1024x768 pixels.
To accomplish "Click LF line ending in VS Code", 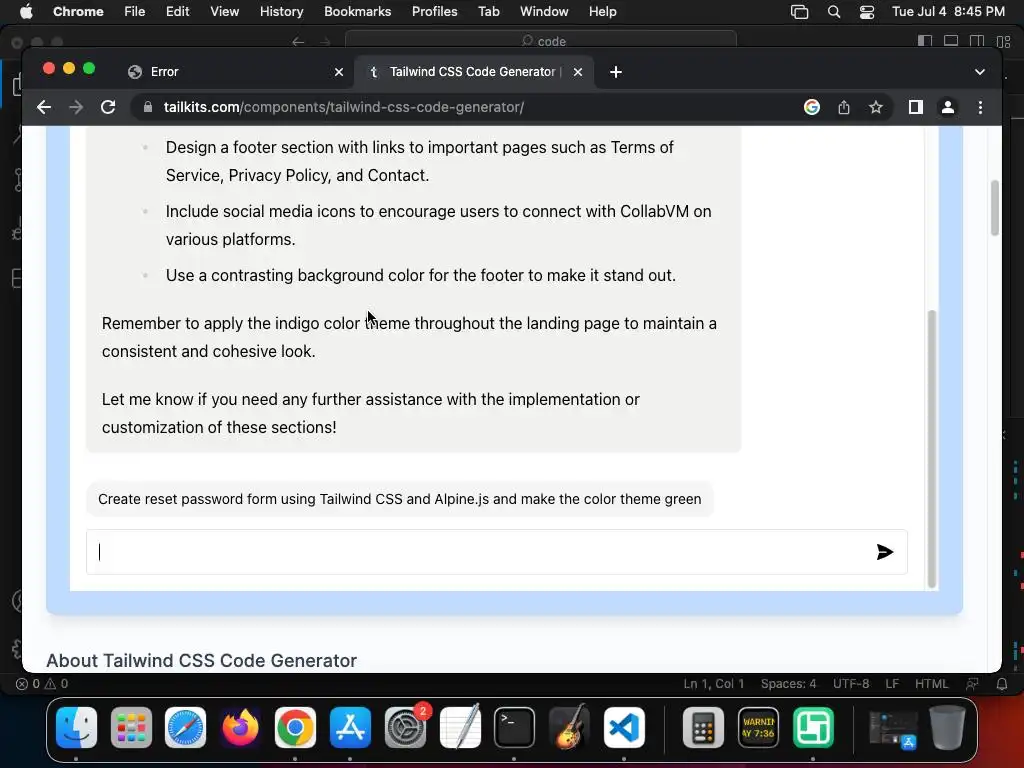I will coord(892,684).
